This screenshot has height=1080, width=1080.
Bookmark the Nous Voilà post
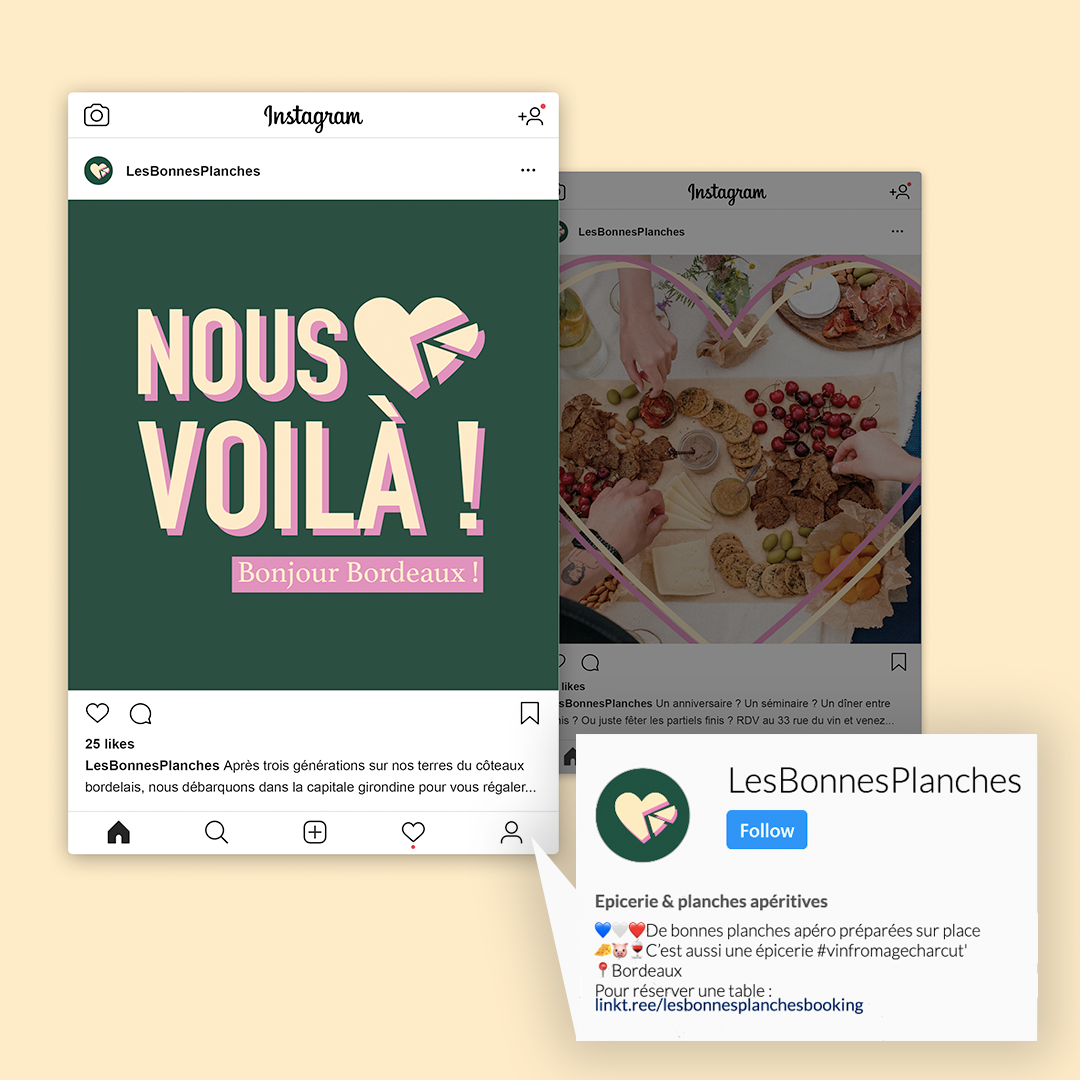pos(530,714)
